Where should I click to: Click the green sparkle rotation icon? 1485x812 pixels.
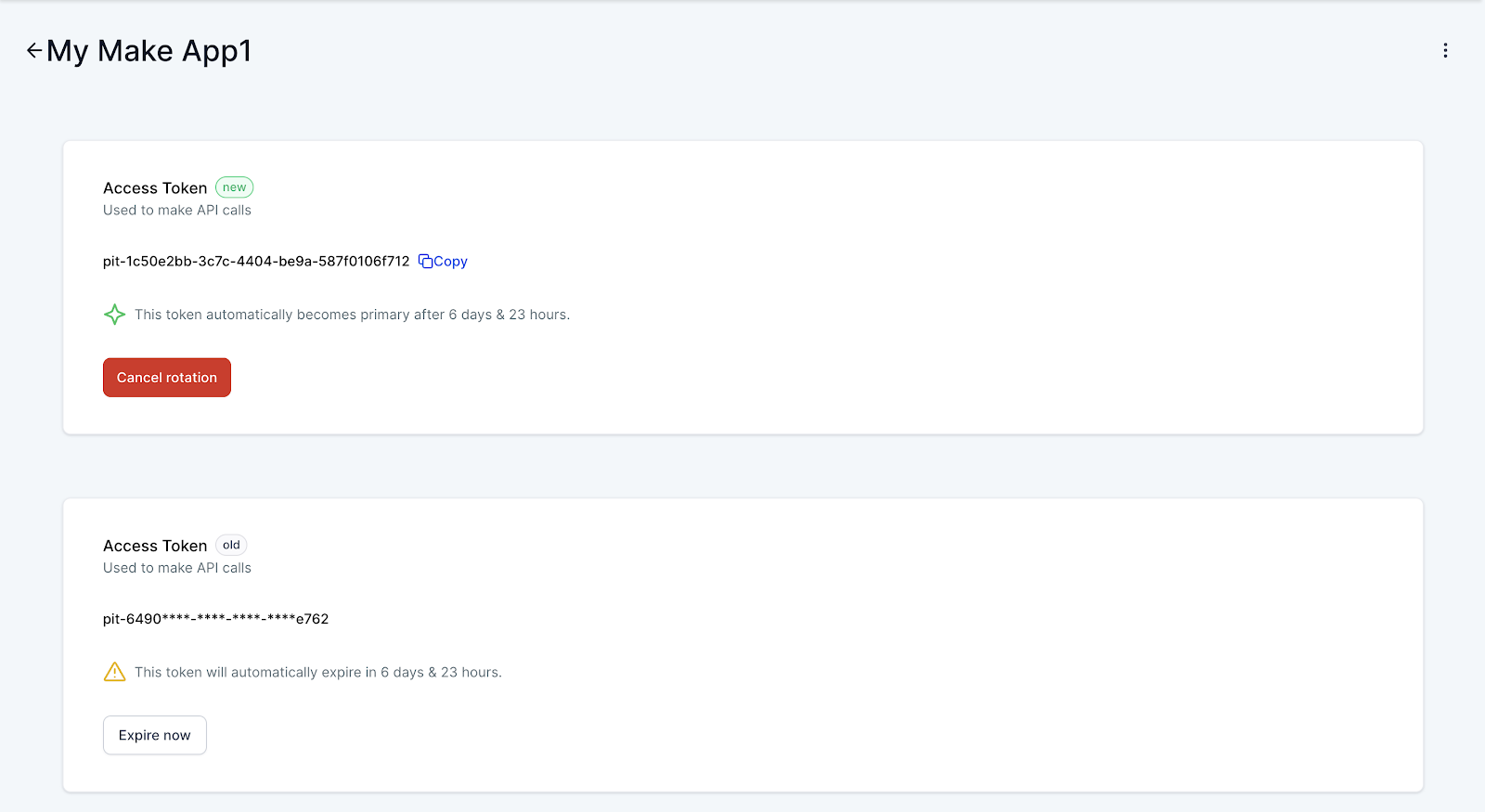click(114, 315)
